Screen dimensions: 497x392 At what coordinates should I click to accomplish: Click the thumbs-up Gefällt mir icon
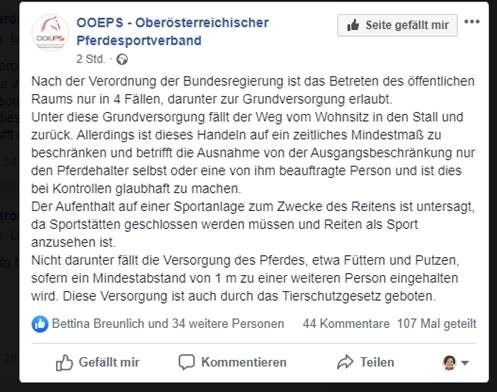[64, 362]
